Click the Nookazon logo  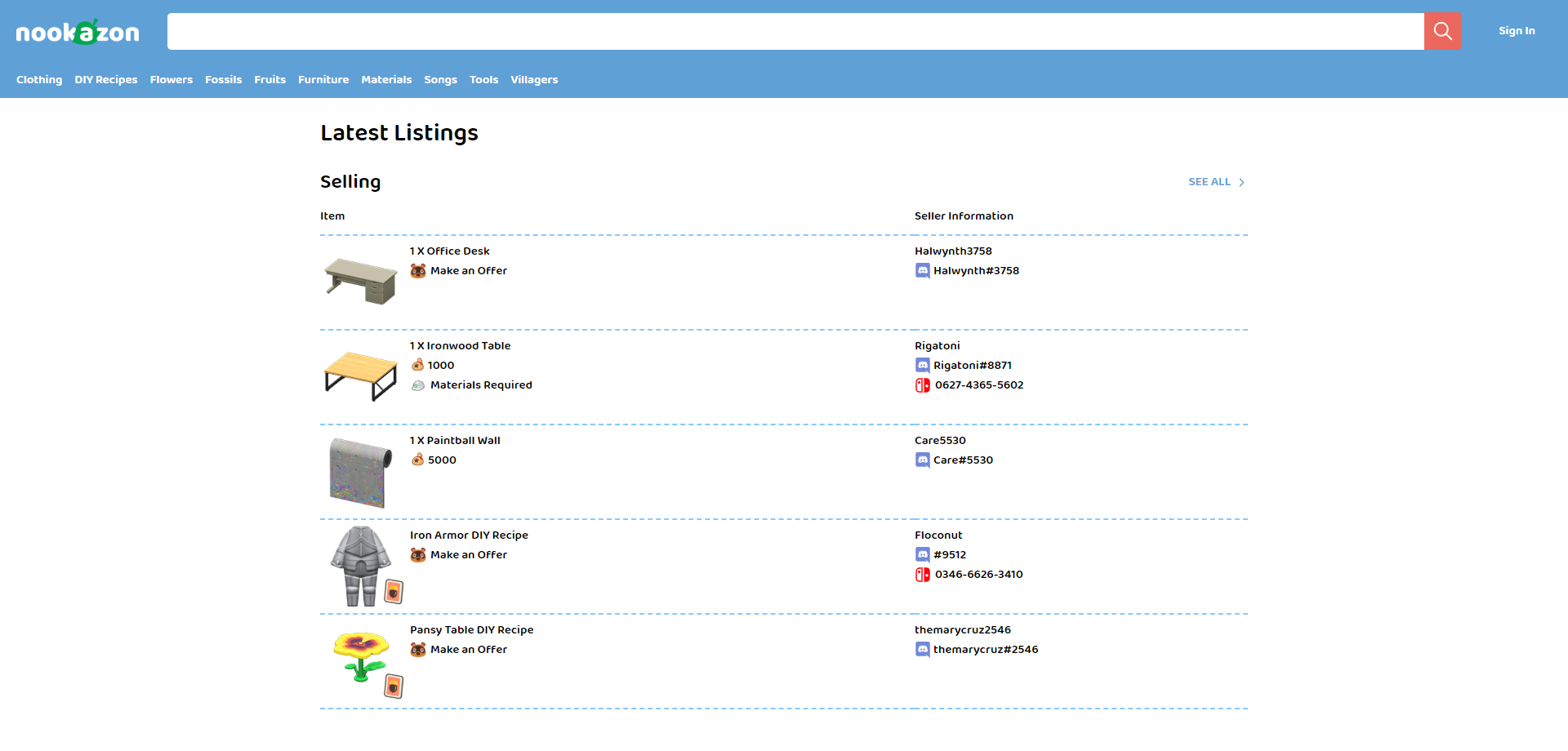[x=78, y=32]
